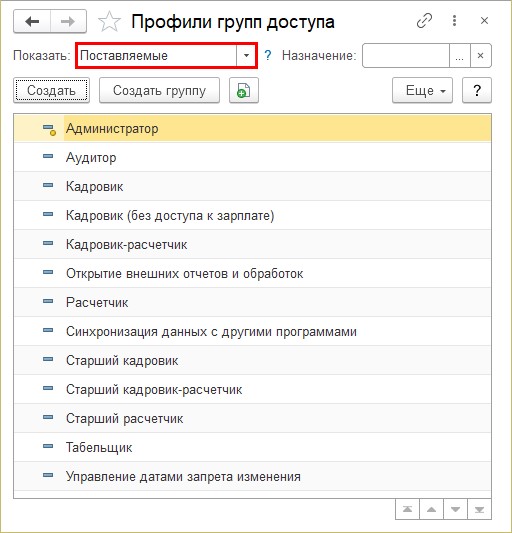Open the Еще dropdown menu

coord(422,90)
